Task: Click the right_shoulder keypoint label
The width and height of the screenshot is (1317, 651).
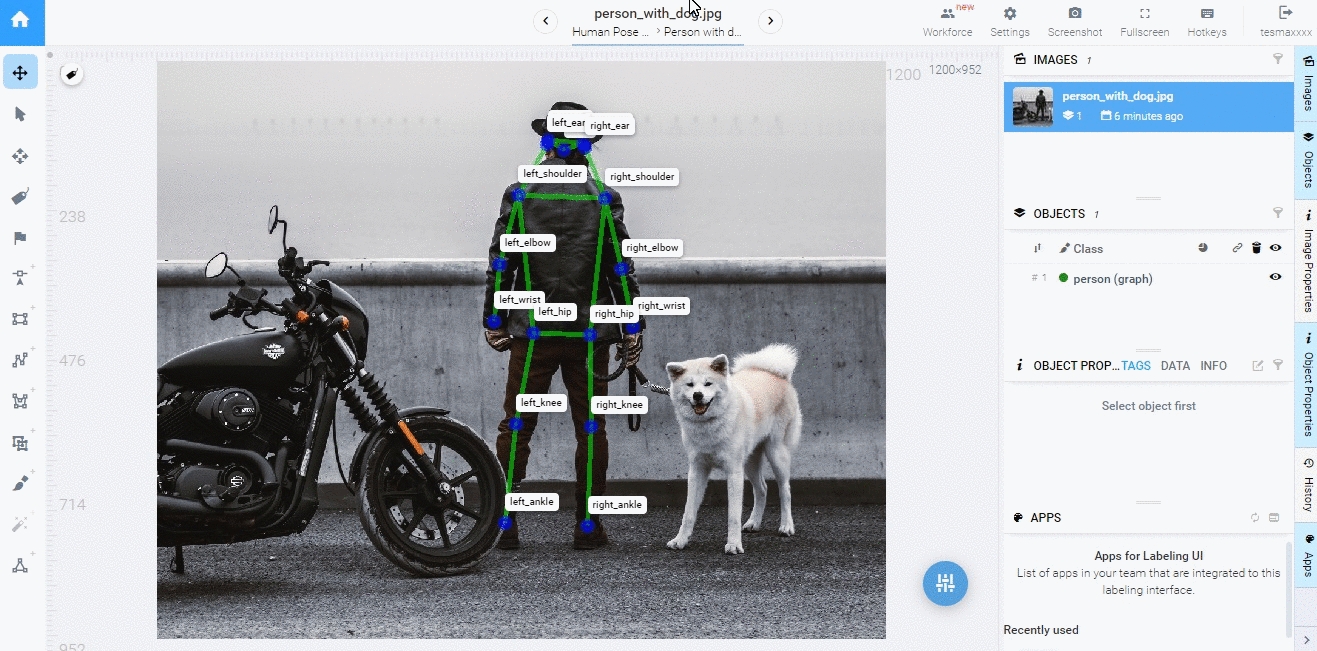Action: tap(642, 177)
